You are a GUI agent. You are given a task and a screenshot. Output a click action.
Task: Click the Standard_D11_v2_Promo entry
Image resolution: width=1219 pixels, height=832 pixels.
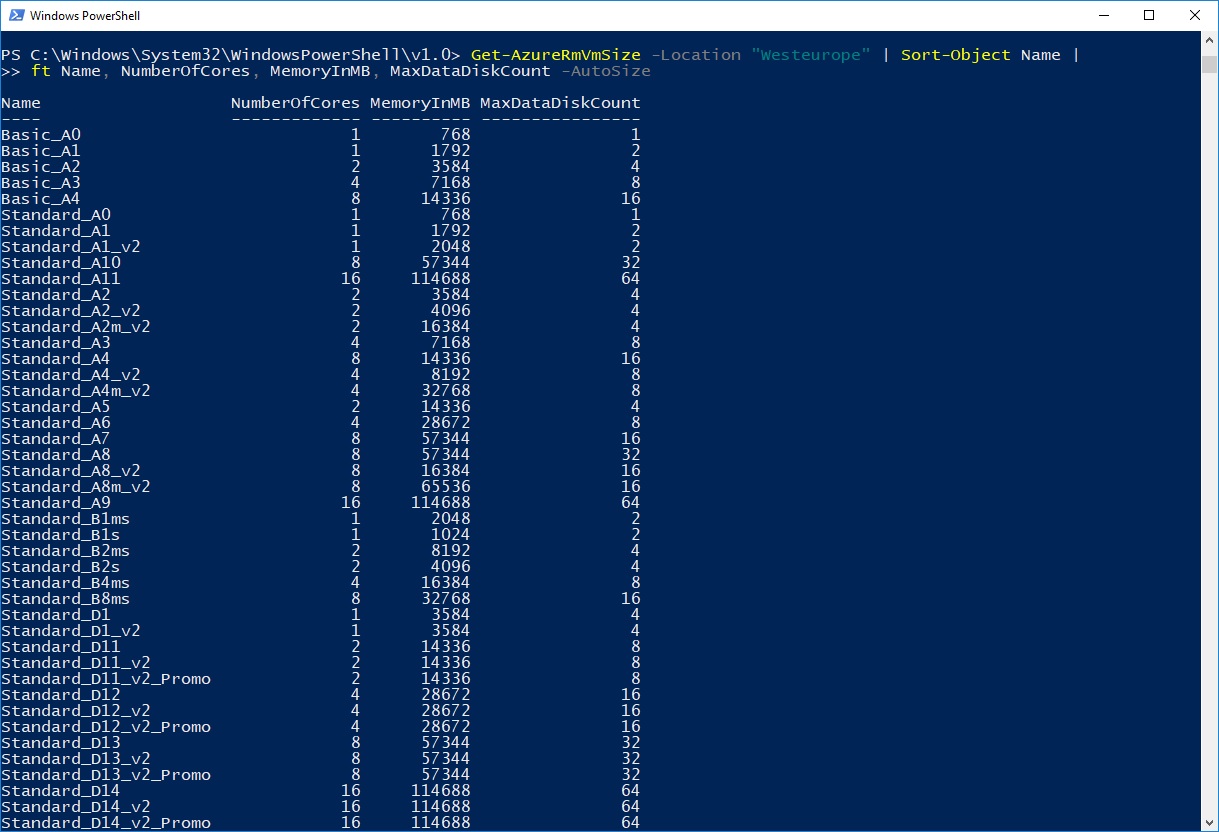pyautogui.click(x=105, y=678)
